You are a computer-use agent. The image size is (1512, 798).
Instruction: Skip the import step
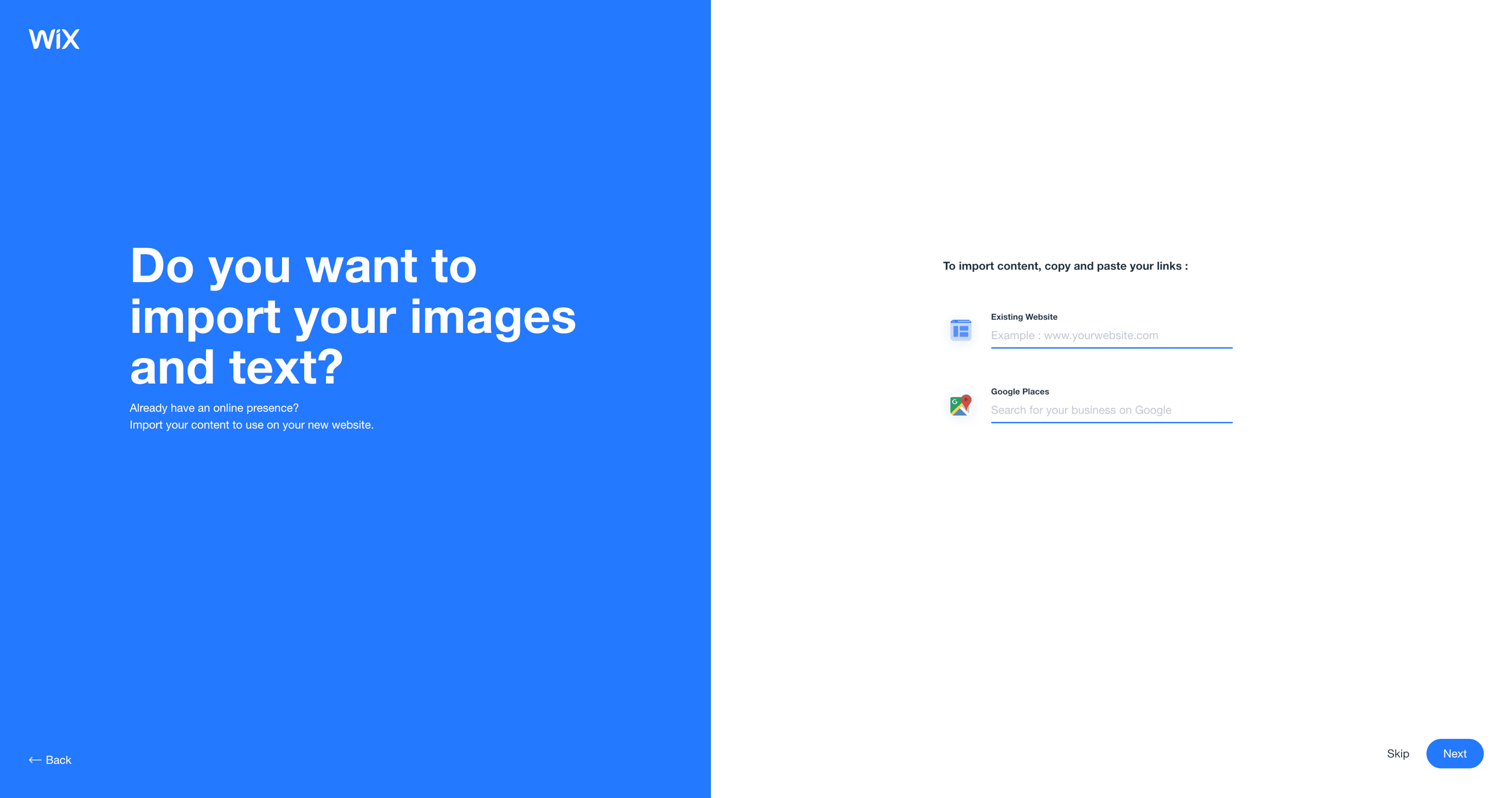1397,753
